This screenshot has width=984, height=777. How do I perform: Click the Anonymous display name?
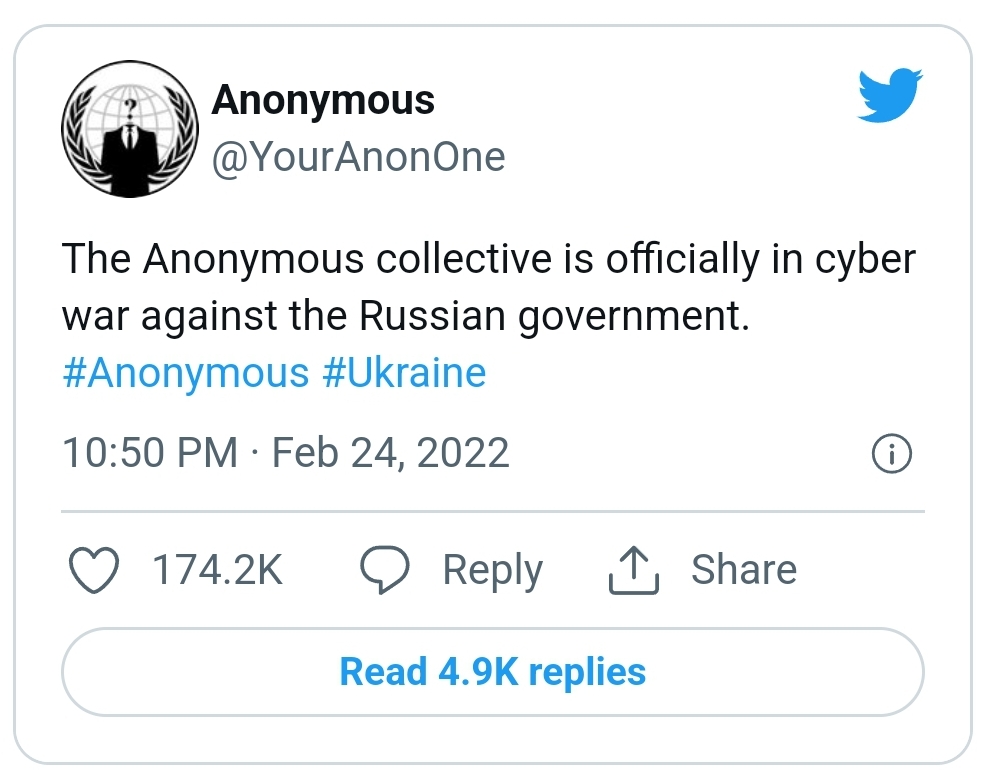point(323,100)
